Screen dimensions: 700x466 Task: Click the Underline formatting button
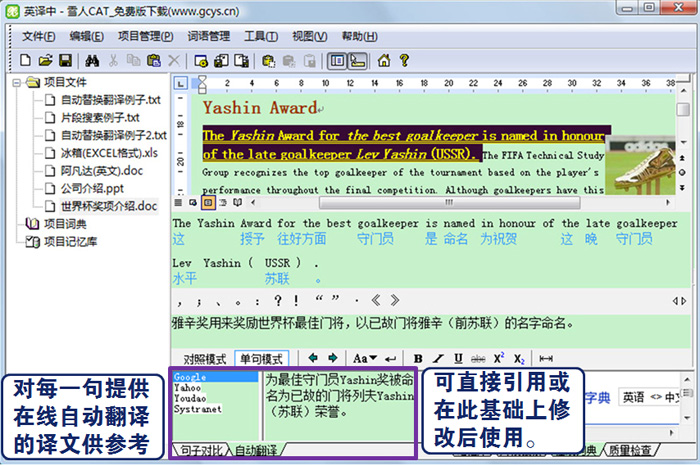[x=458, y=358]
